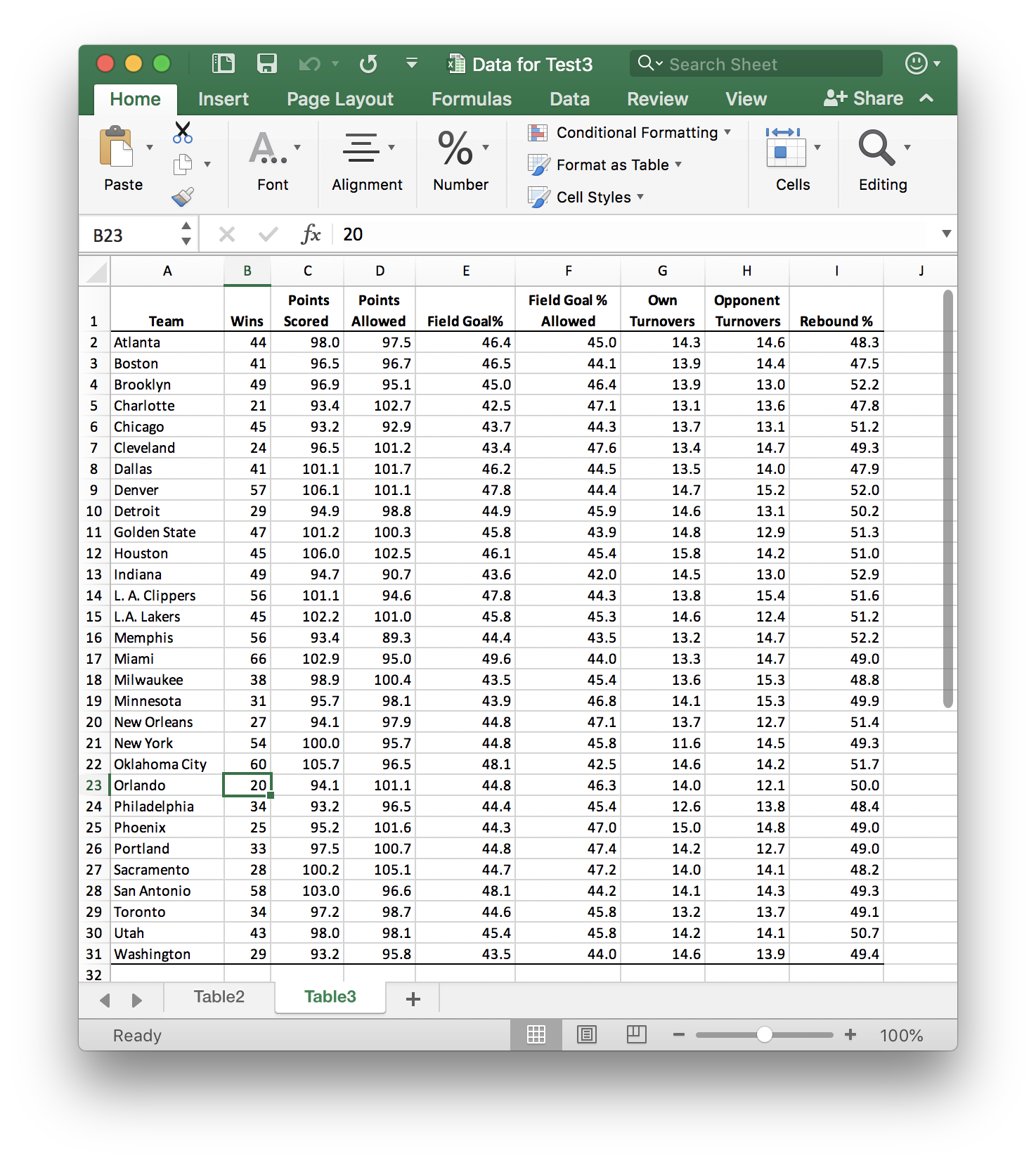Select column E header
The width and height of the screenshot is (1036, 1163).
[466, 271]
